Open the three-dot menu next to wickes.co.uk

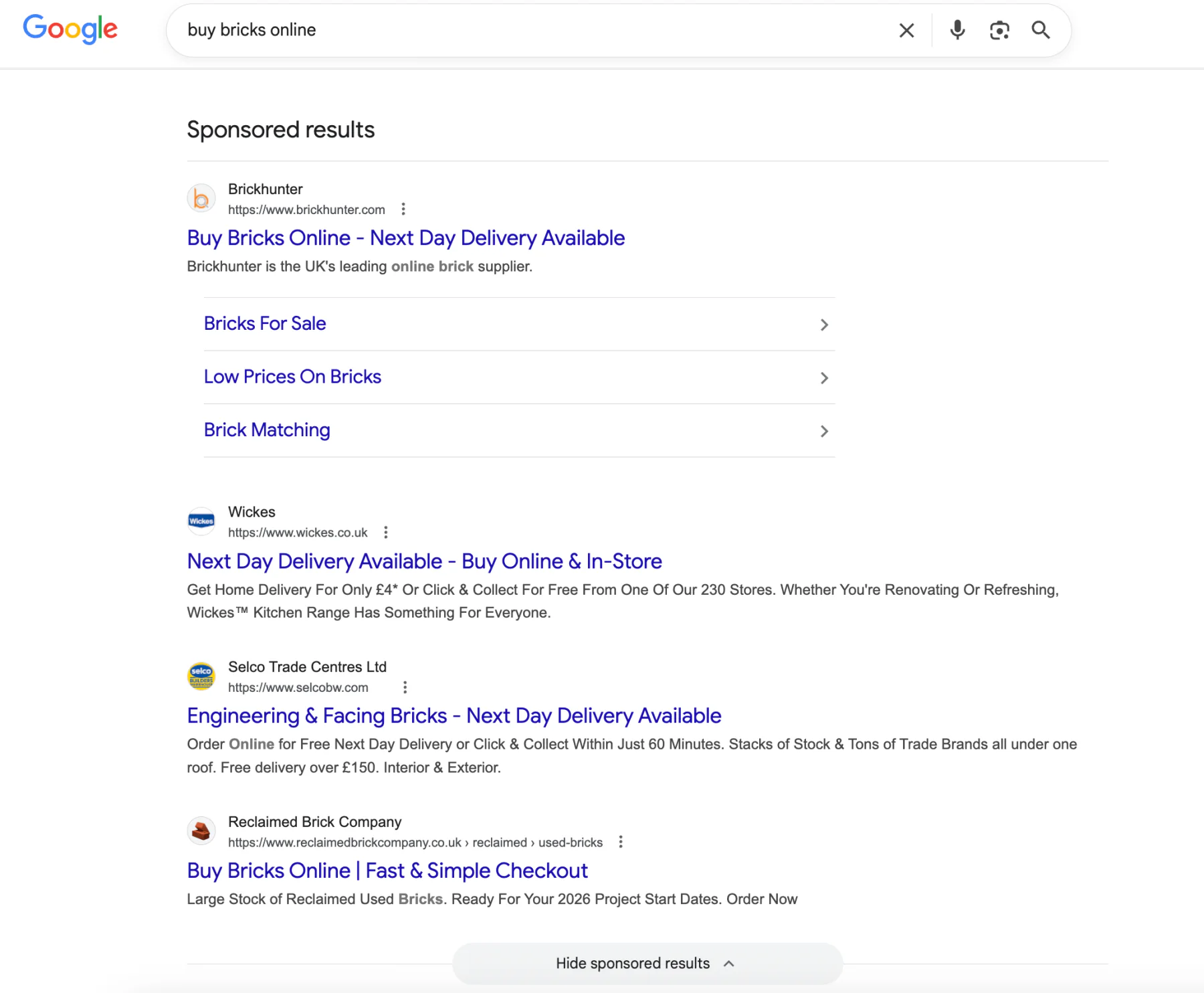pyautogui.click(x=386, y=533)
